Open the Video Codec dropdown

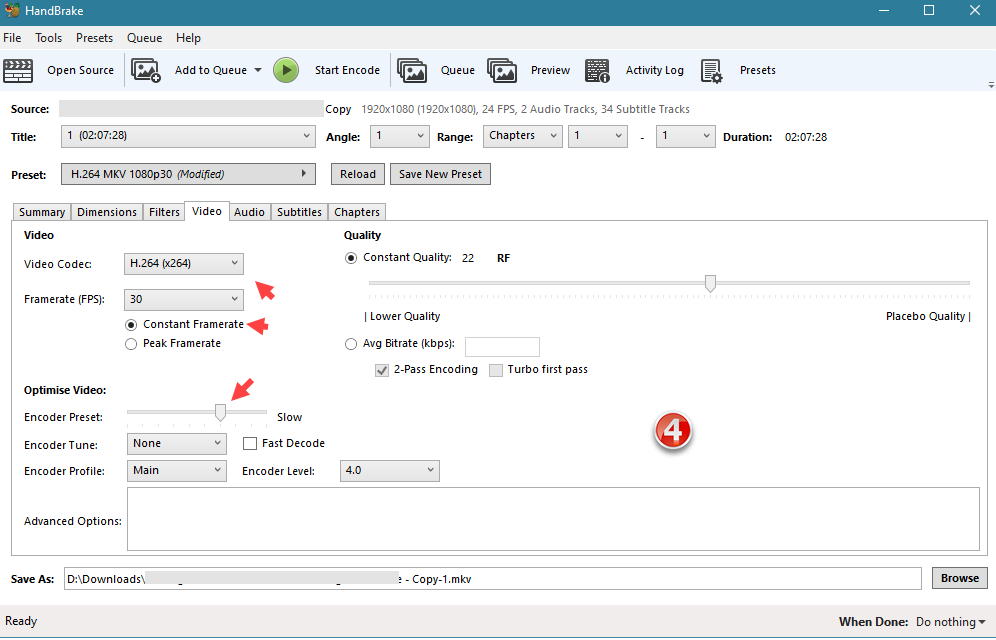pos(184,263)
